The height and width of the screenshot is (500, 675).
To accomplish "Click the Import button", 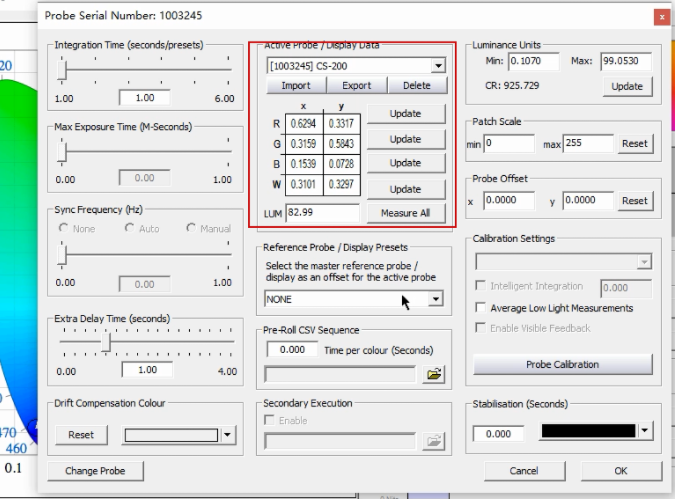I will 295,86.
